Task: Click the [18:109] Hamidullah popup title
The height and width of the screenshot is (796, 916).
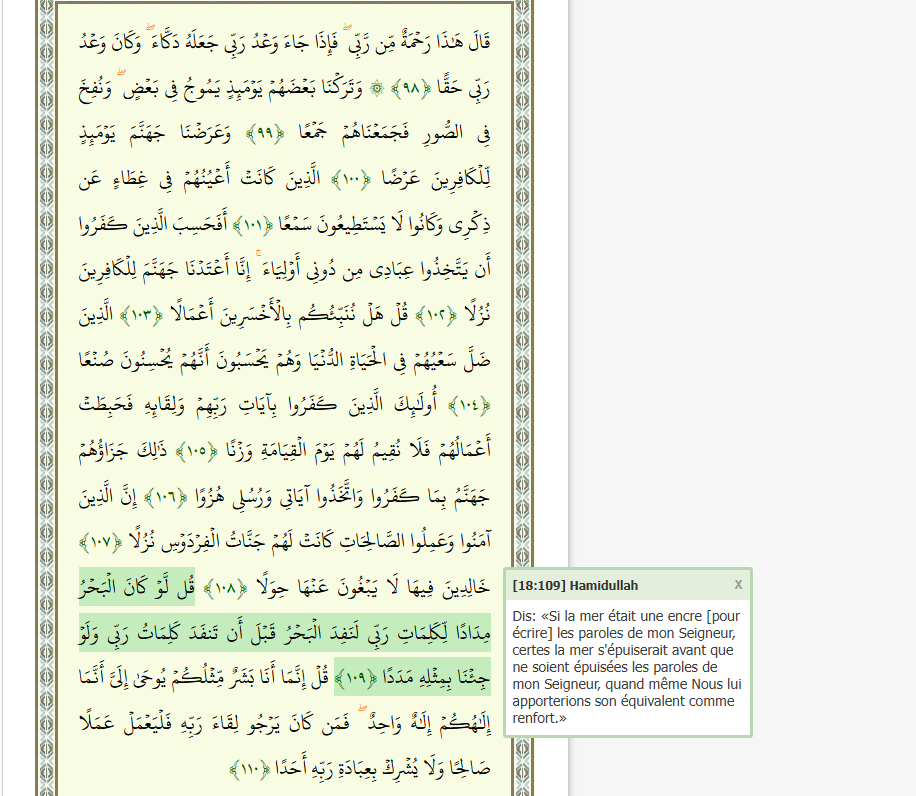Action: (575, 585)
